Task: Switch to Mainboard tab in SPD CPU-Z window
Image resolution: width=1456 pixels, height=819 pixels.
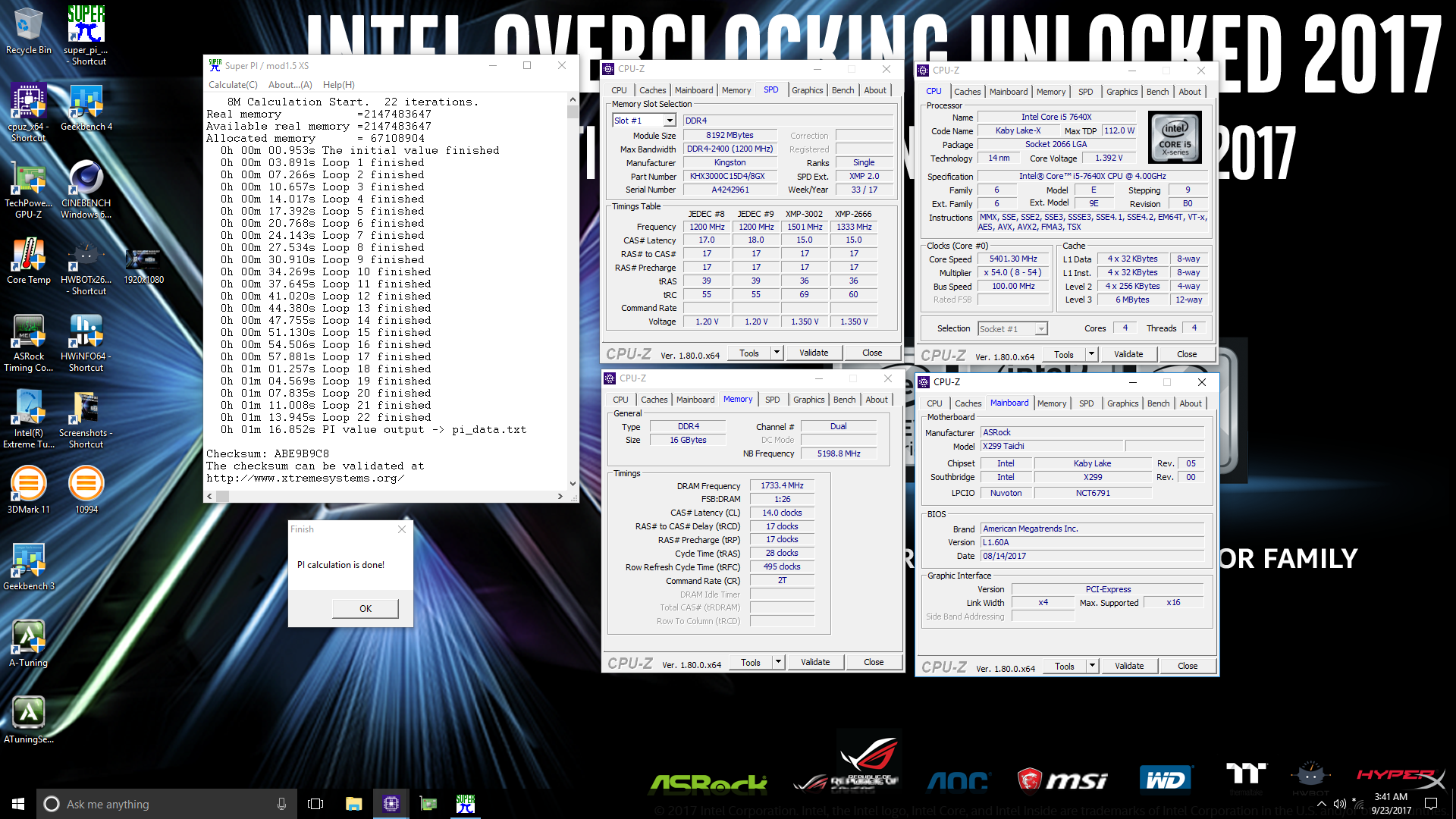Action: click(693, 90)
